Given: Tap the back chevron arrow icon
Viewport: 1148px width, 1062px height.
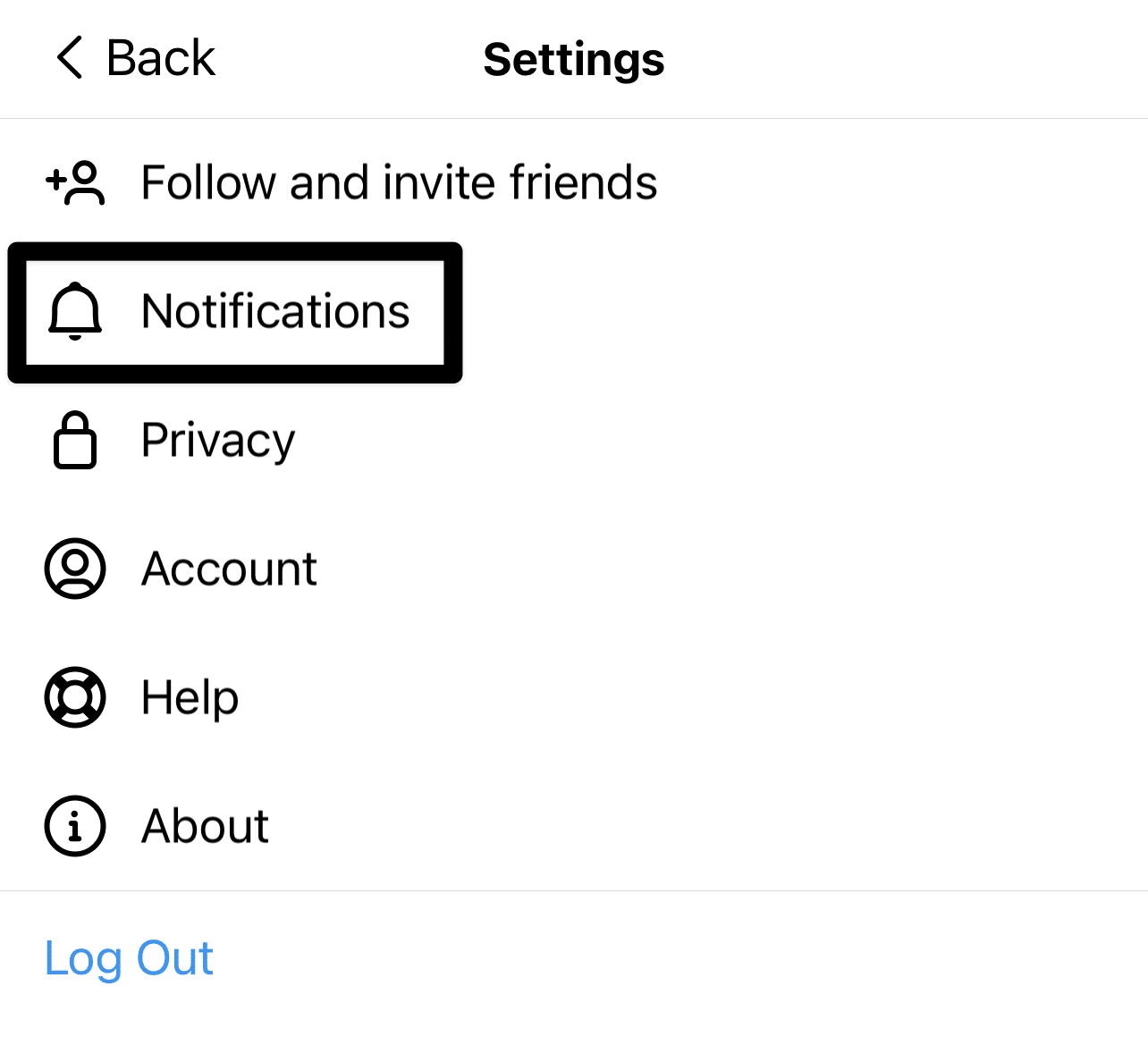Looking at the screenshot, I should 70,58.
